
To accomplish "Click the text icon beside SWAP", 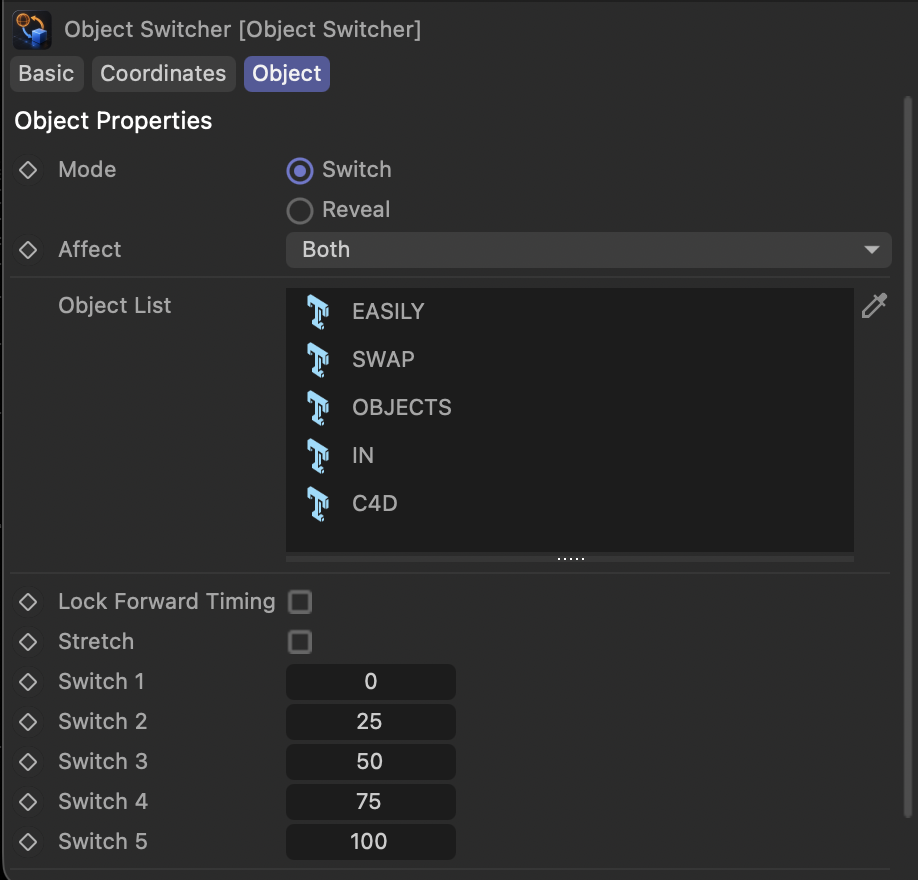I will pyautogui.click(x=318, y=359).
